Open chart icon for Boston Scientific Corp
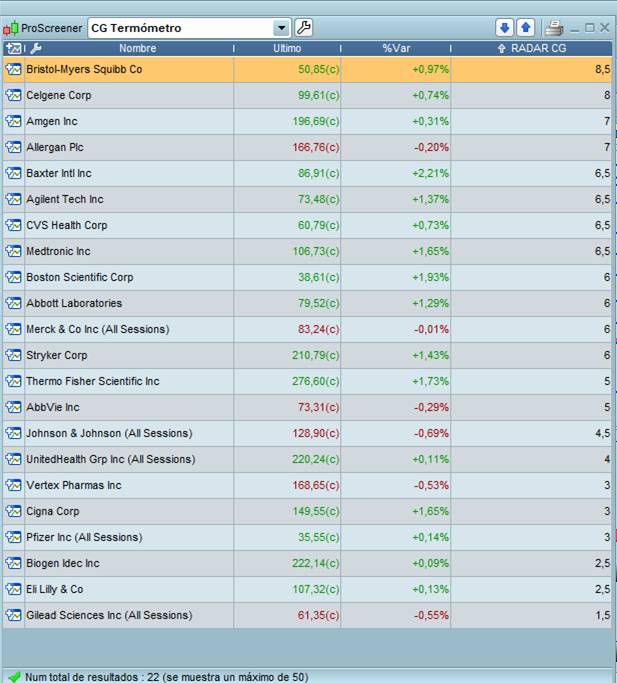Image resolution: width=617 pixels, height=683 pixels. (14, 277)
